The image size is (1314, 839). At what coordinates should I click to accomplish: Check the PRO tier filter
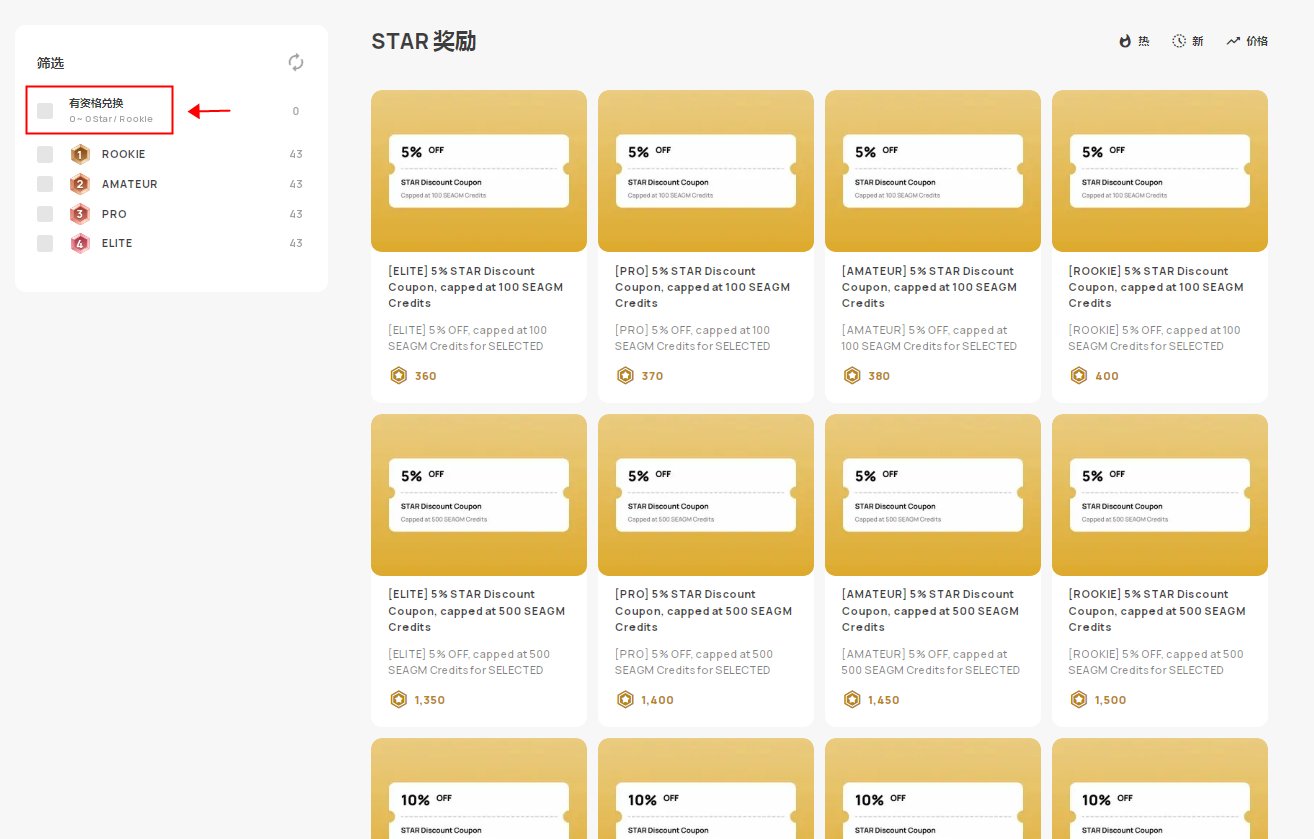[x=45, y=214]
